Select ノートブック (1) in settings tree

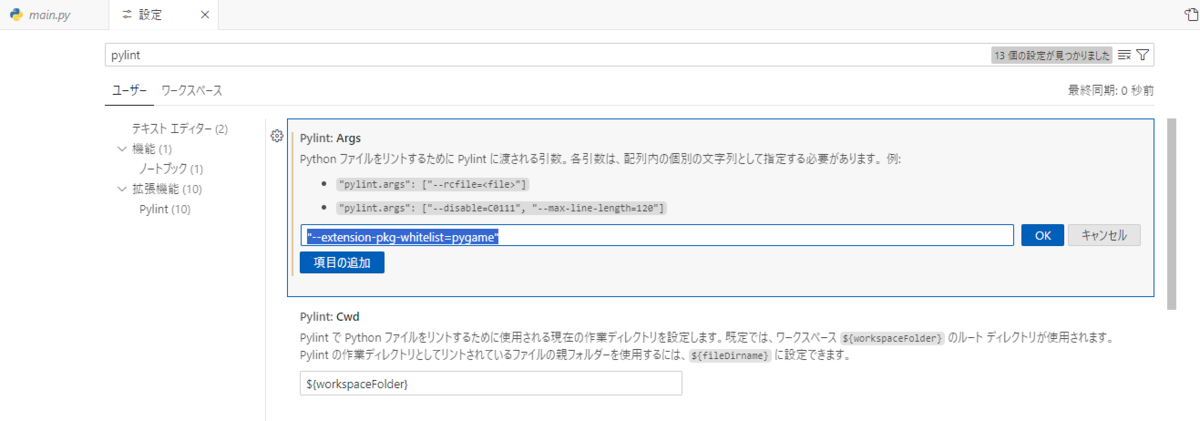171,169
